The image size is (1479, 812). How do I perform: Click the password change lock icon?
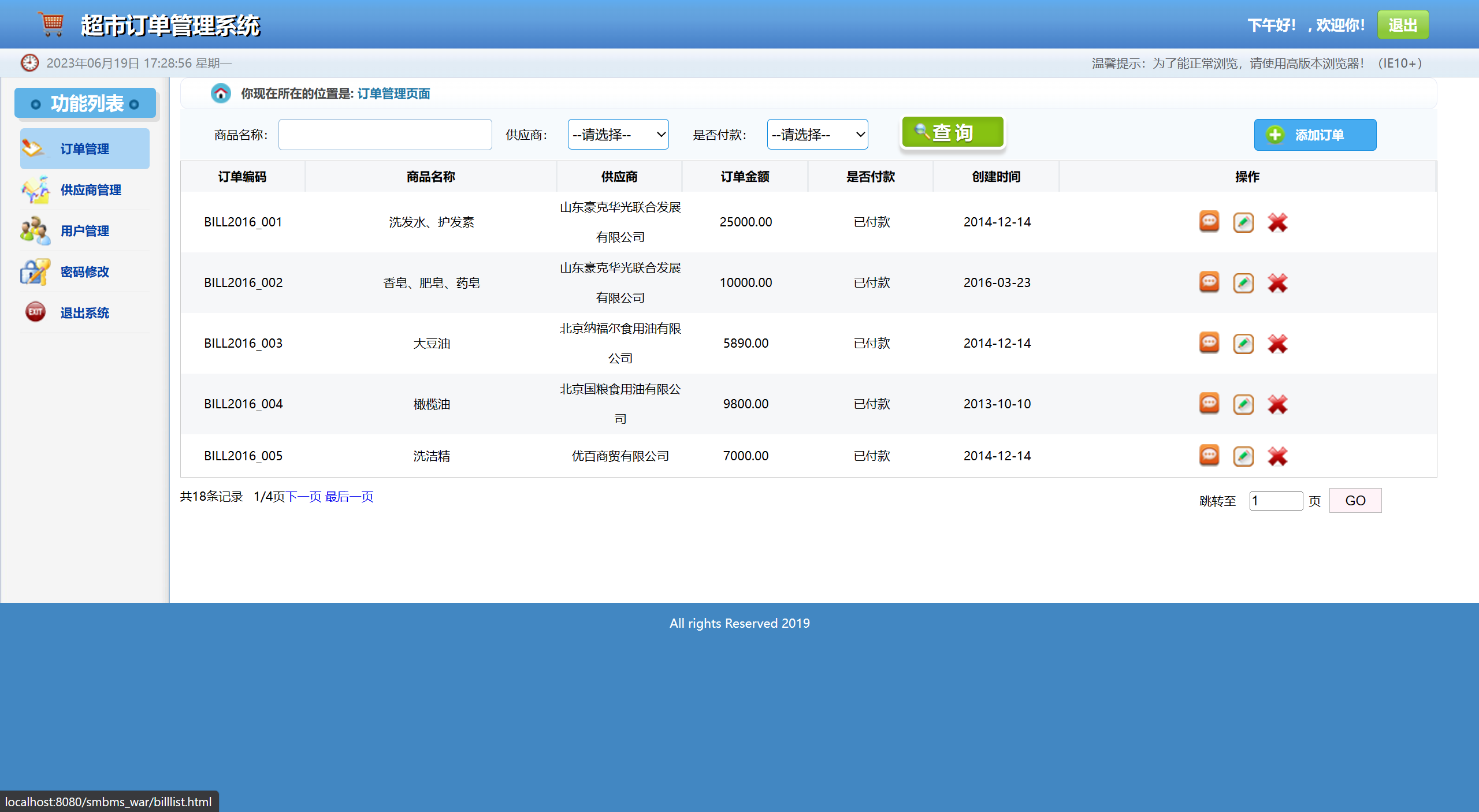point(35,271)
